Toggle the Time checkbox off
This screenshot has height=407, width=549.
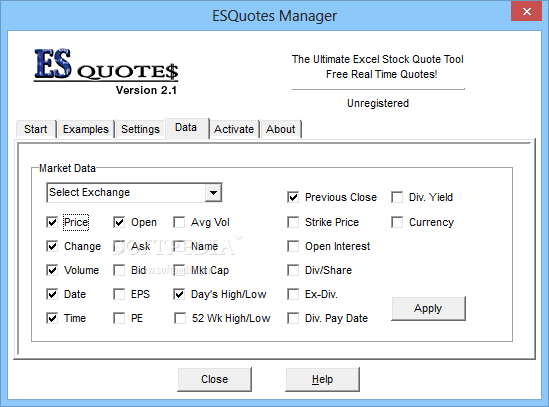pos(52,318)
